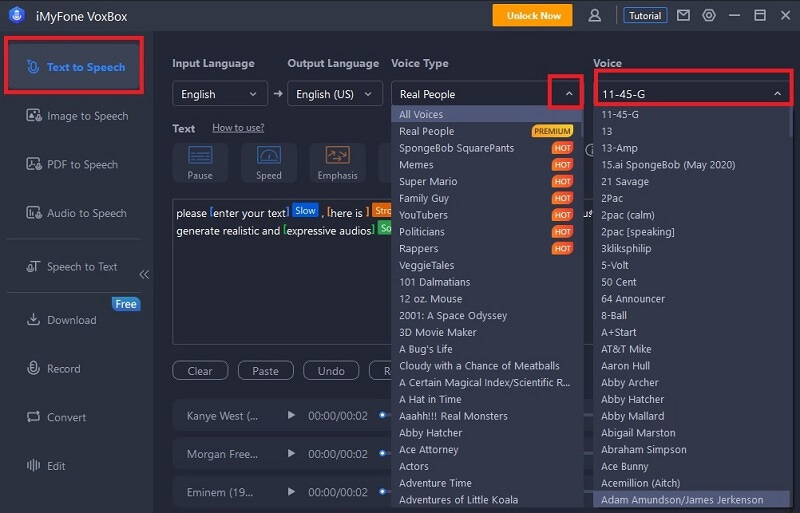
Task: Choose 3D Movie Maker voice type
Action: coord(486,332)
